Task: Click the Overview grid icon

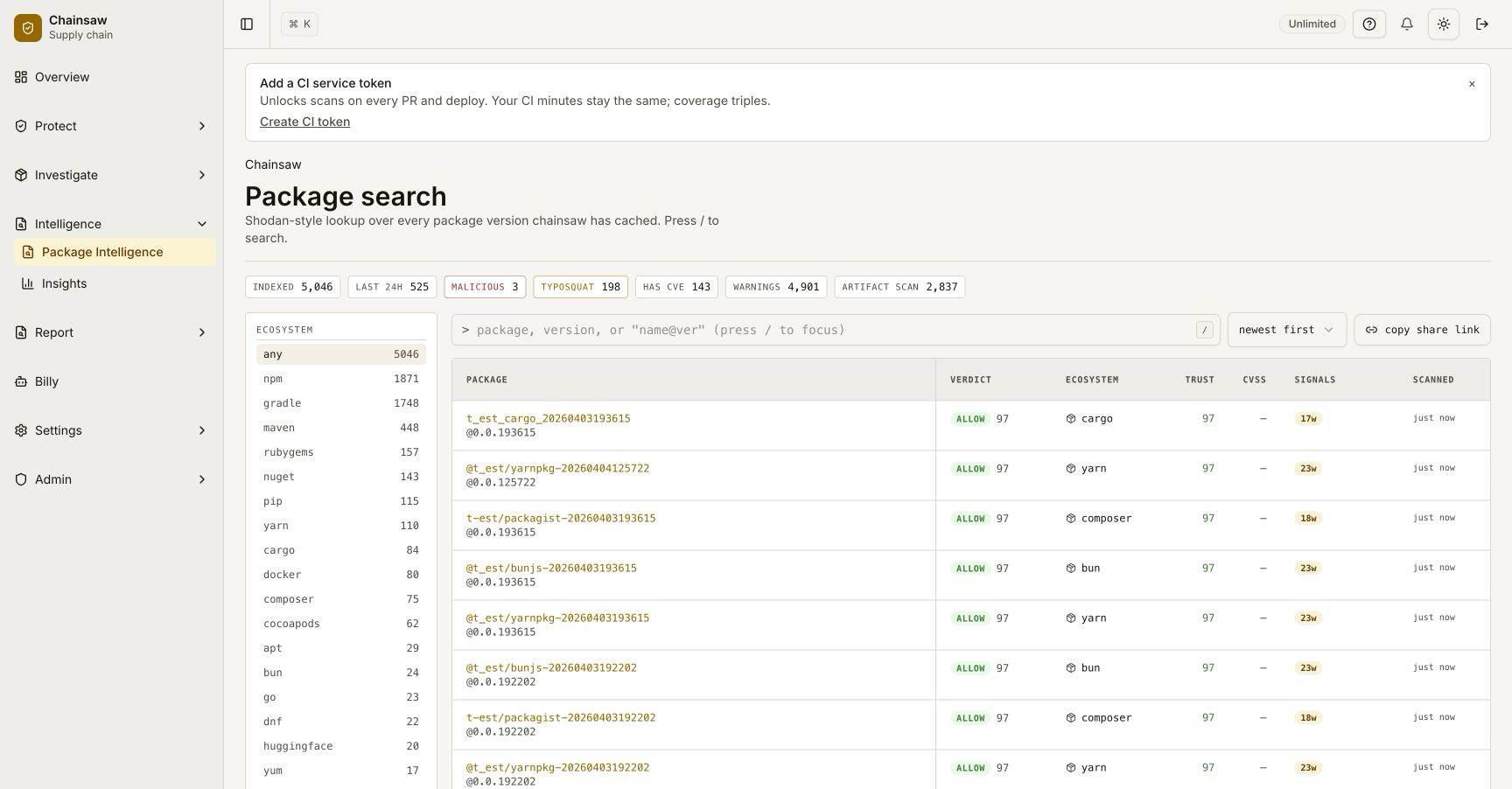Action: pos(21,77)
